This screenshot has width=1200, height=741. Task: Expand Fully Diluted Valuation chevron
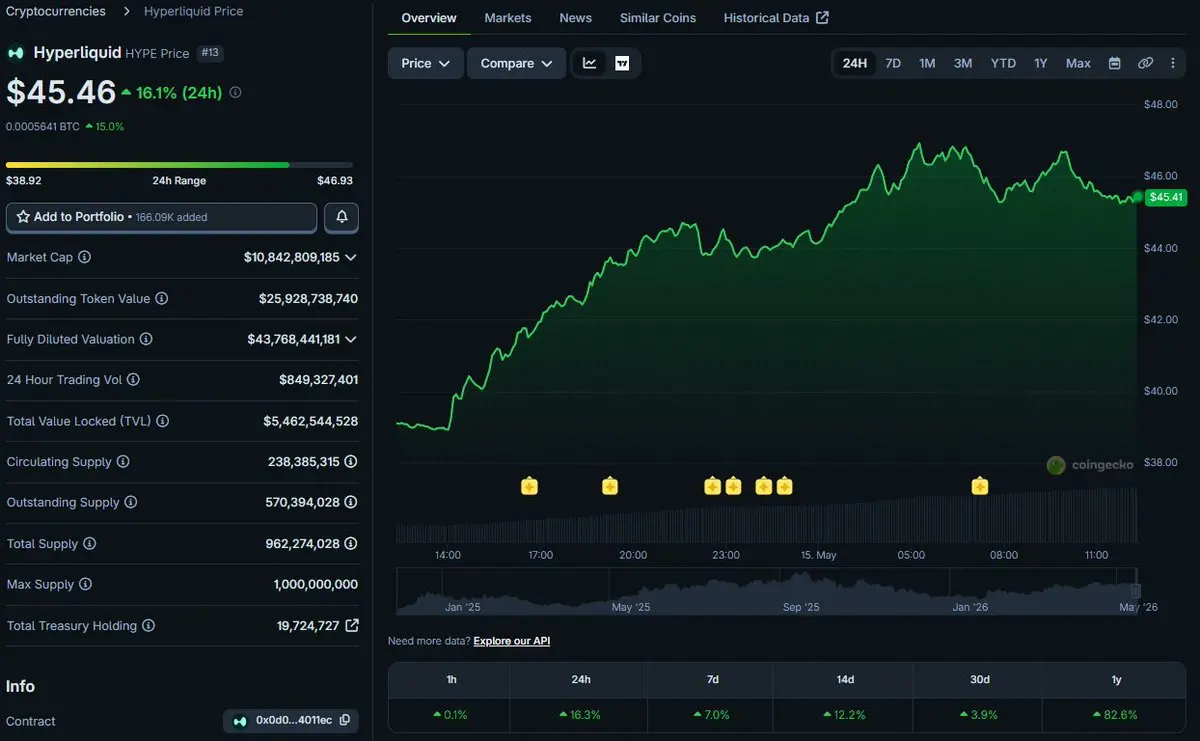coord(350,339)
